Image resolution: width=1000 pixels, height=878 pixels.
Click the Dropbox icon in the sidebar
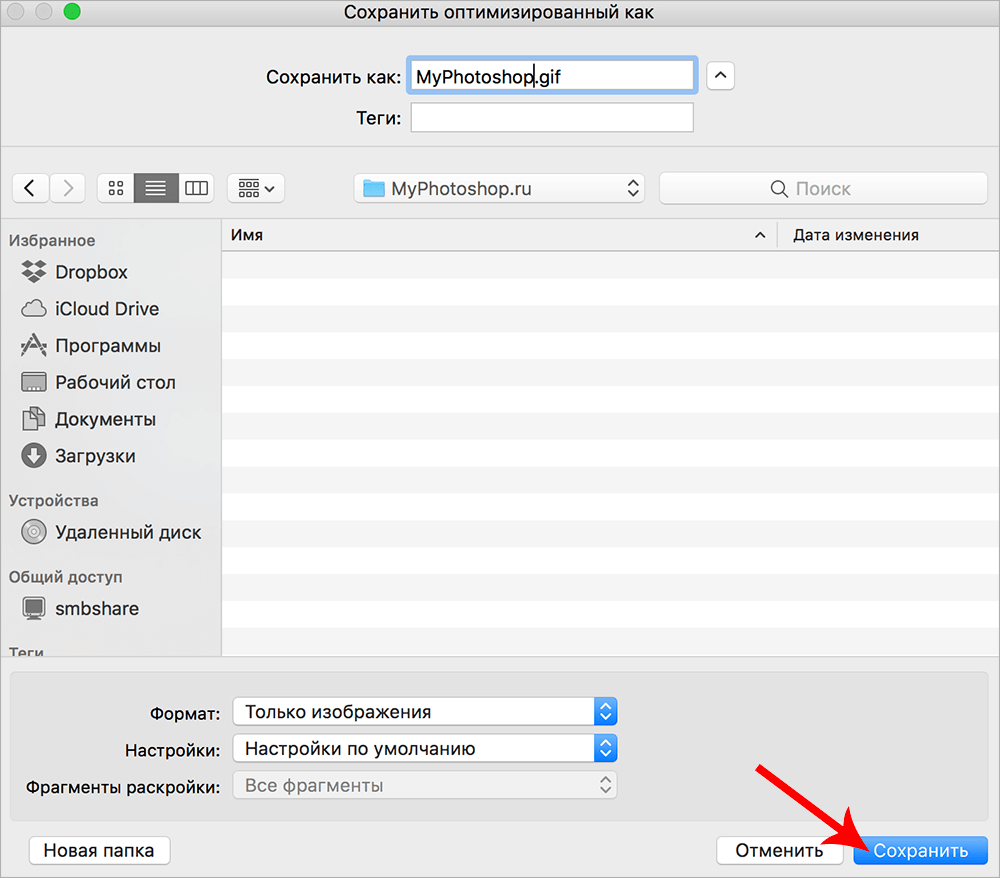pyautogui.click(x=34, y=272)
